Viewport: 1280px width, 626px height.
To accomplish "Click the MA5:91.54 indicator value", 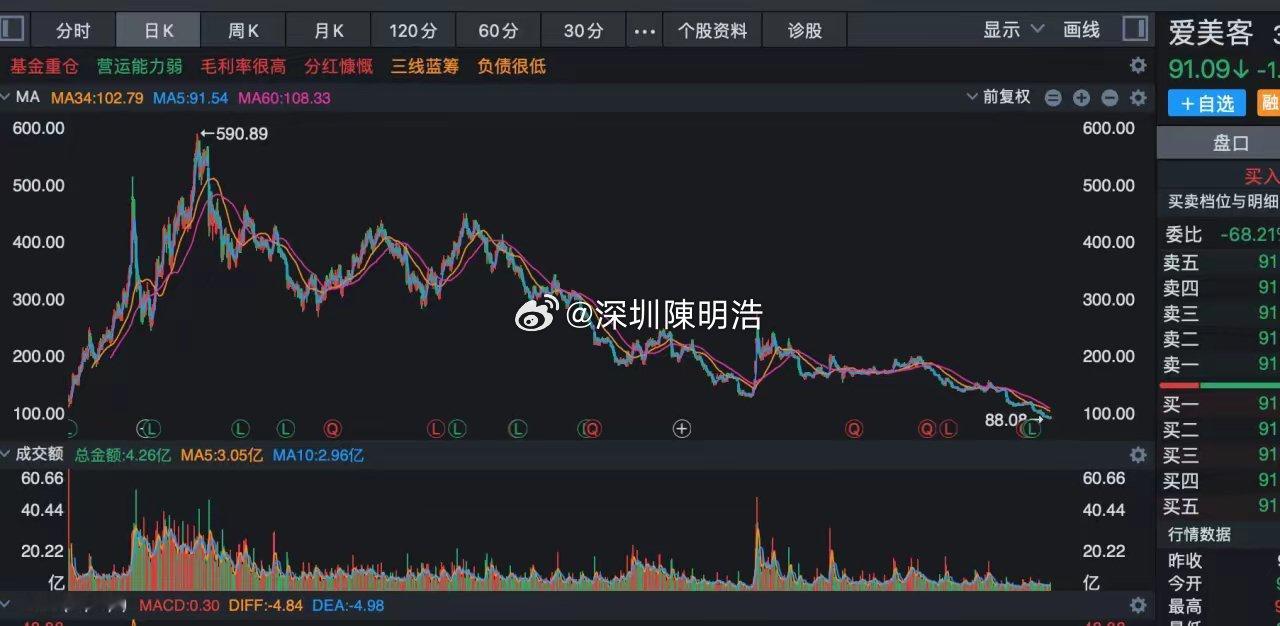I will click(191, 98).
